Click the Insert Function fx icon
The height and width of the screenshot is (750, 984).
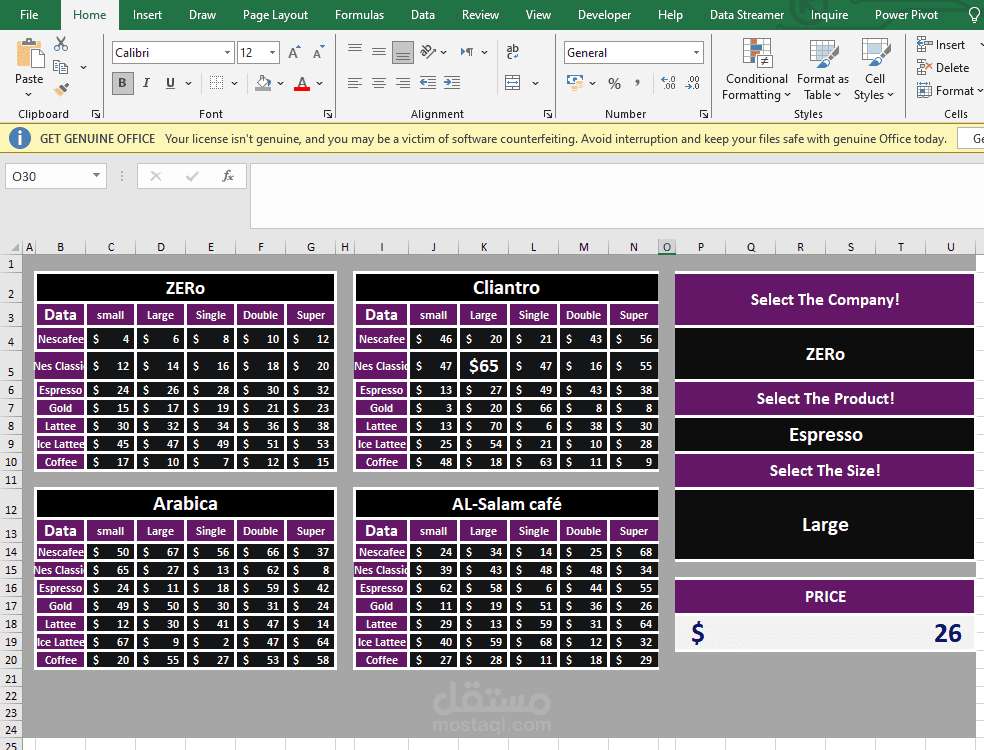pos(228,176)
